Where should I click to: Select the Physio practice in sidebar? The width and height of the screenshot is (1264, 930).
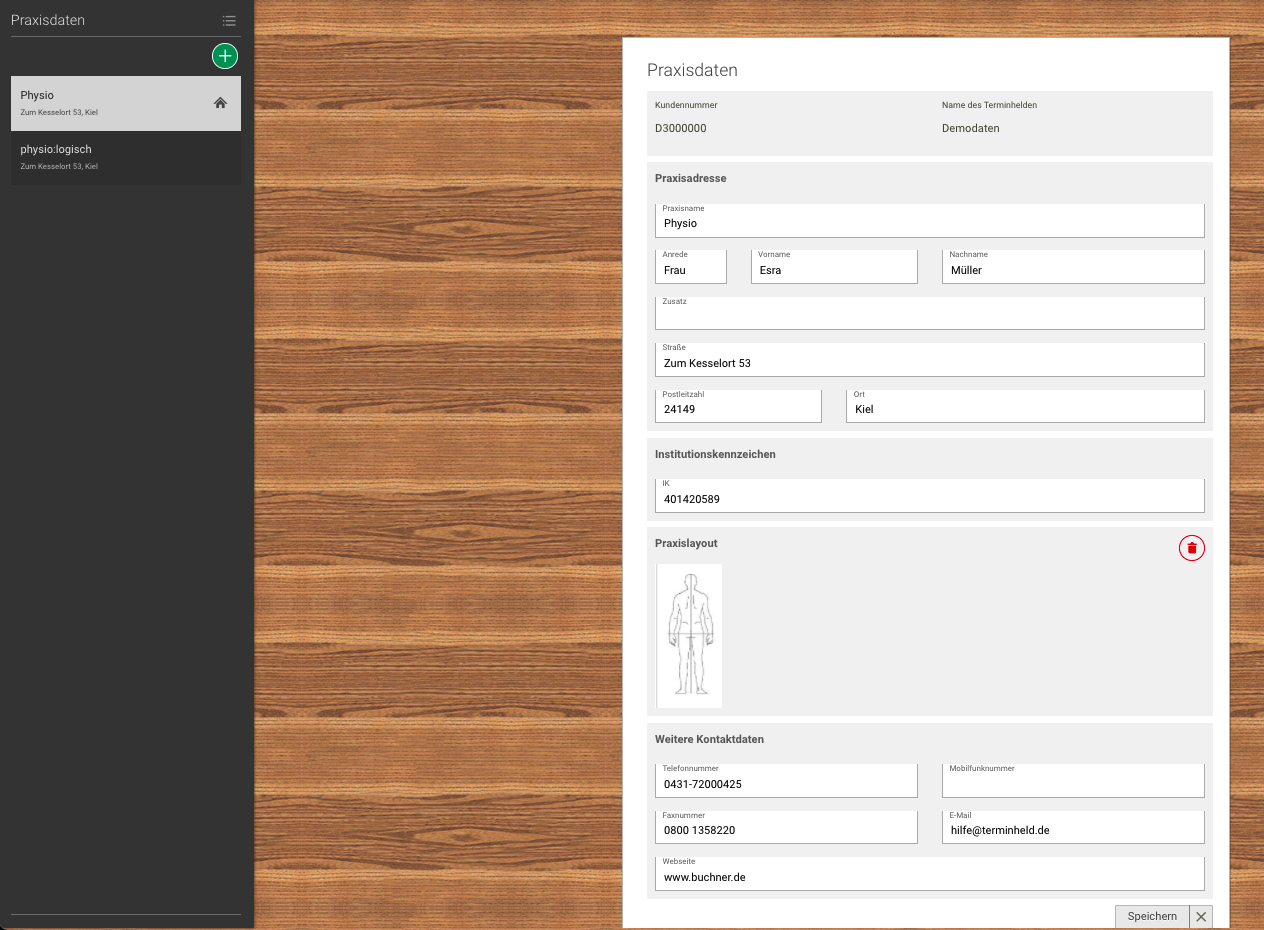tap(110, 103)
